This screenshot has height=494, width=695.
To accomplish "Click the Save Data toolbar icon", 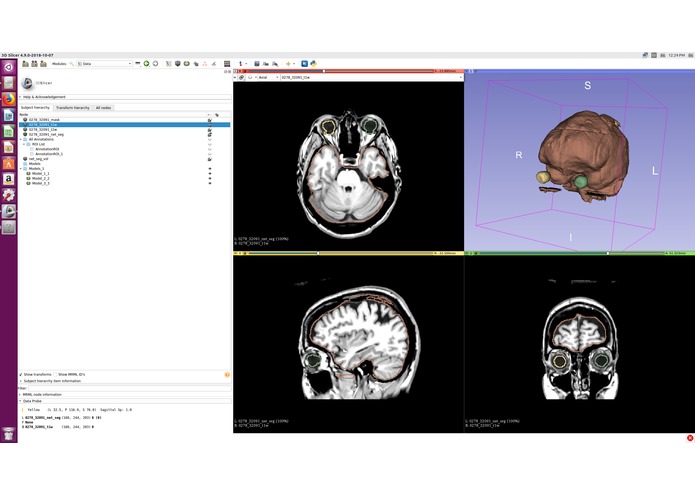I will pos(43,64).
